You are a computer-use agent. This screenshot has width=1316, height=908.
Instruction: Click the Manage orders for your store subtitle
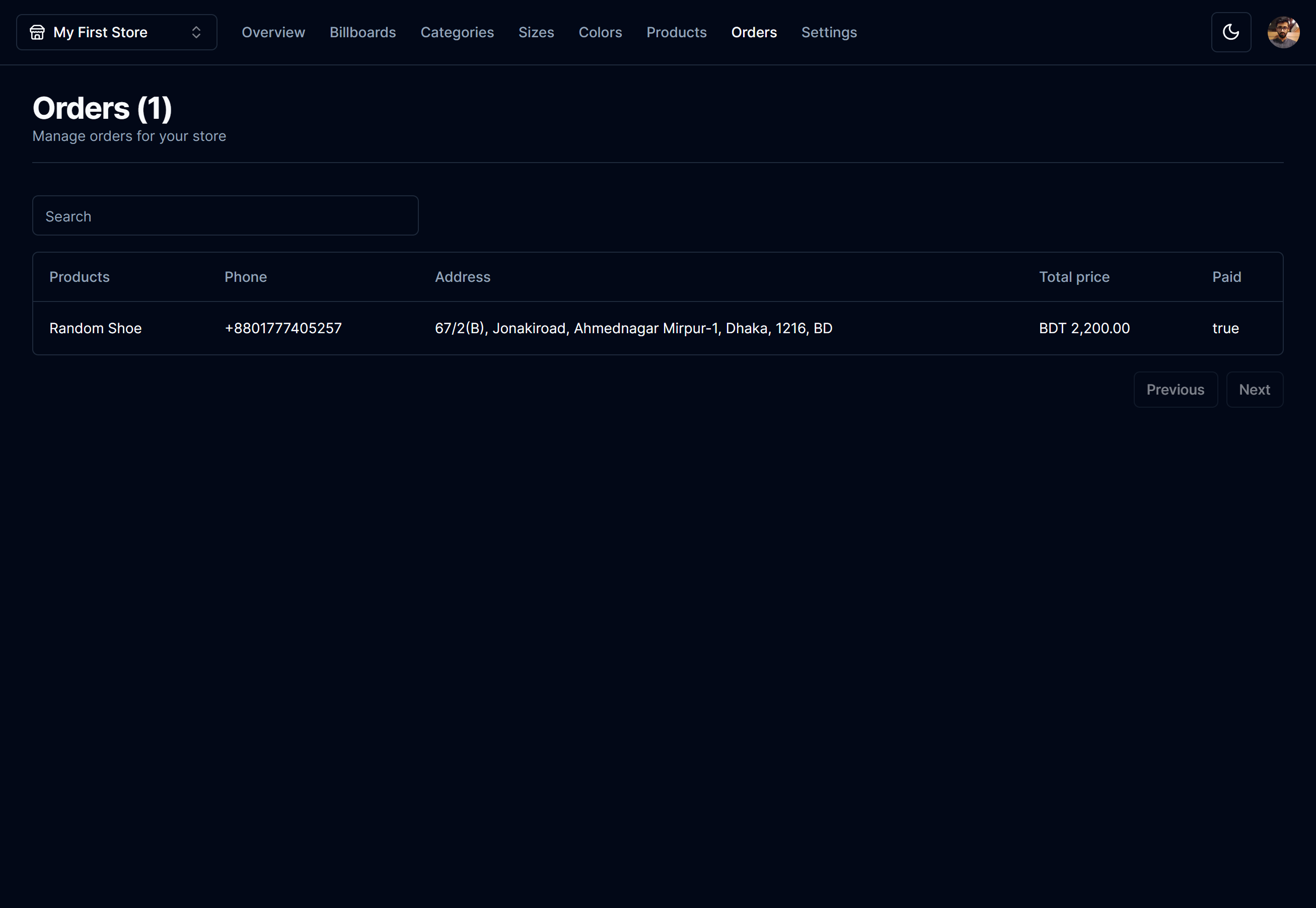point(129,136)
